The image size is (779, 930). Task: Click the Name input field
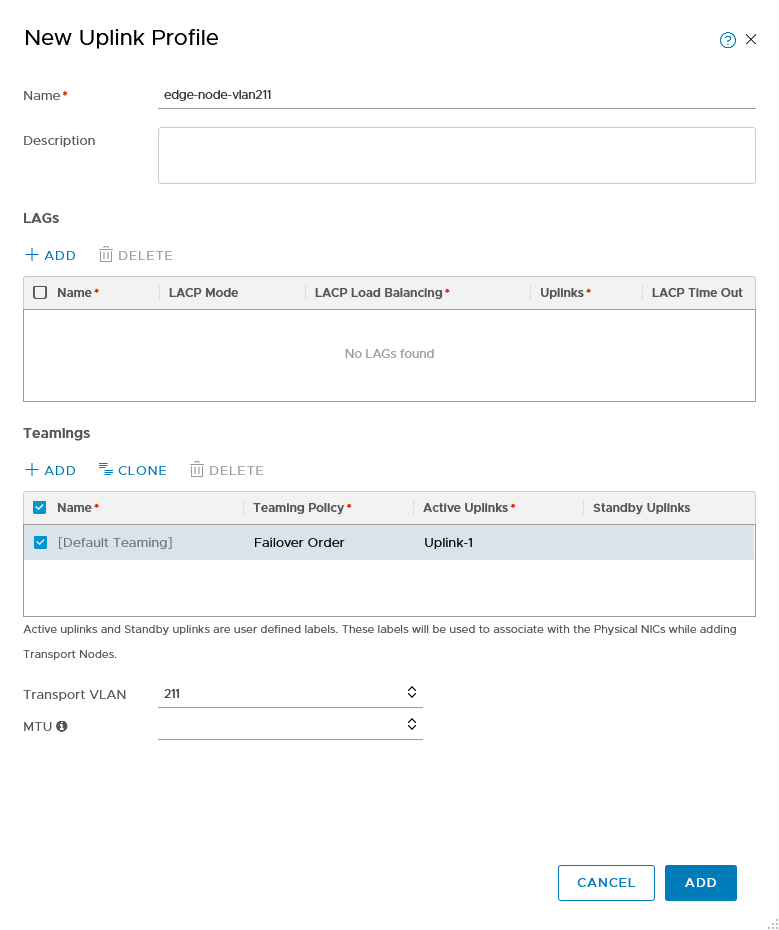(457, 95)
